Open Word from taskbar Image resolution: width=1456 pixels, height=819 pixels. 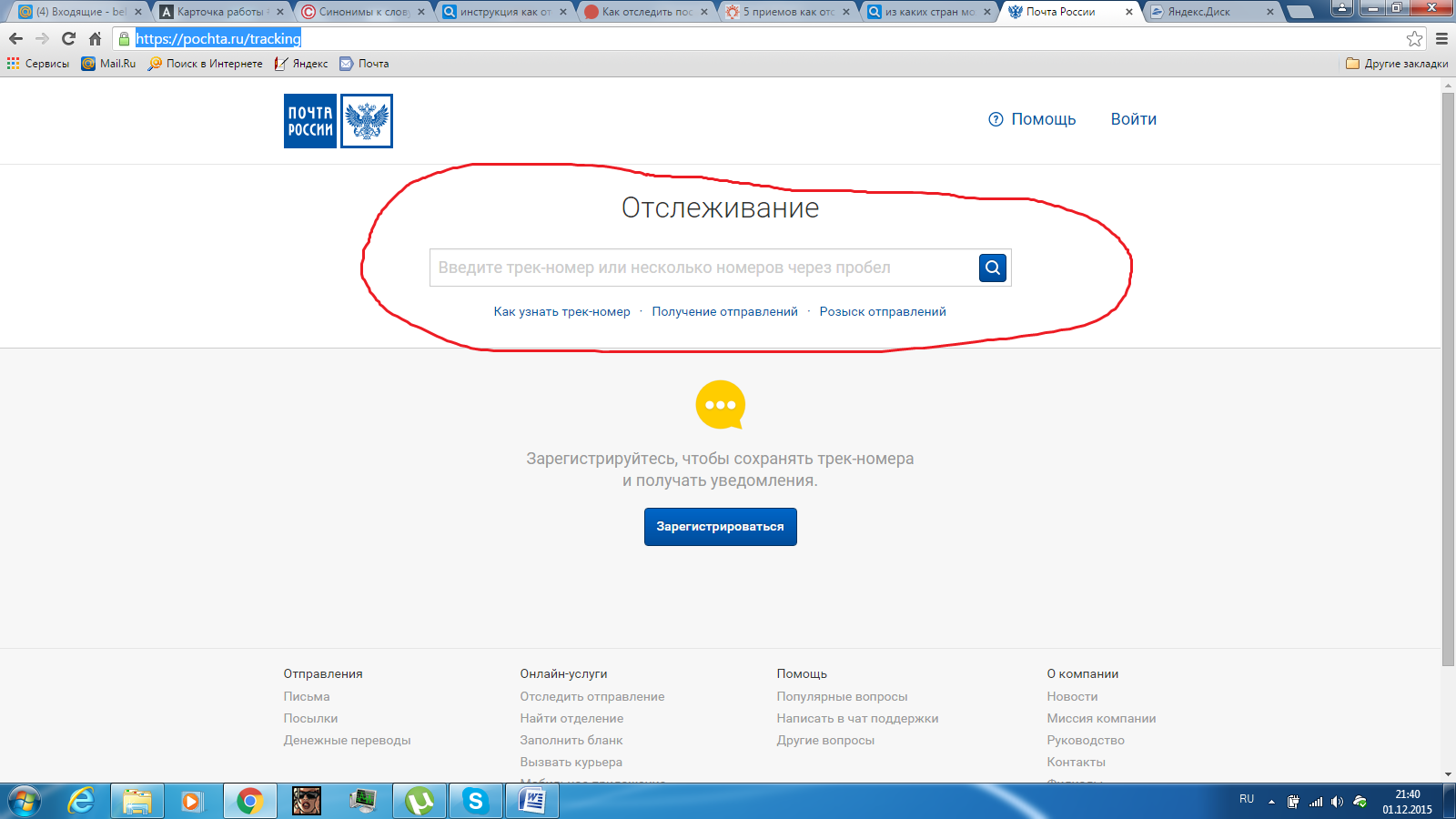click(532, 801)
